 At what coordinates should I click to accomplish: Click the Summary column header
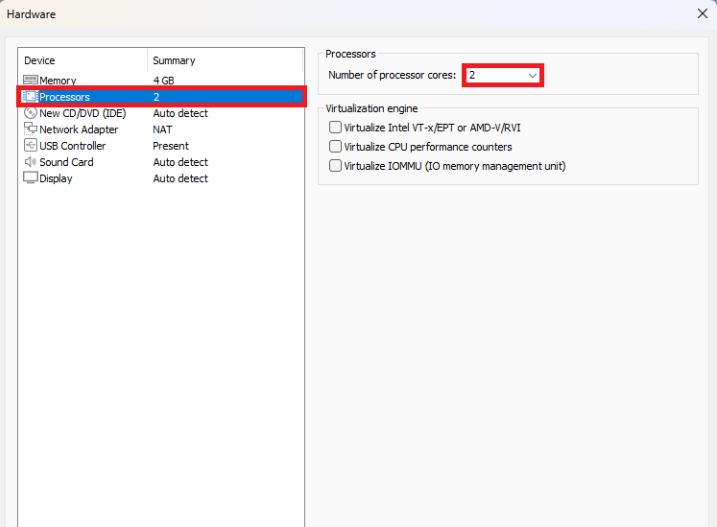pyautogui.click(x=174, y=61)
